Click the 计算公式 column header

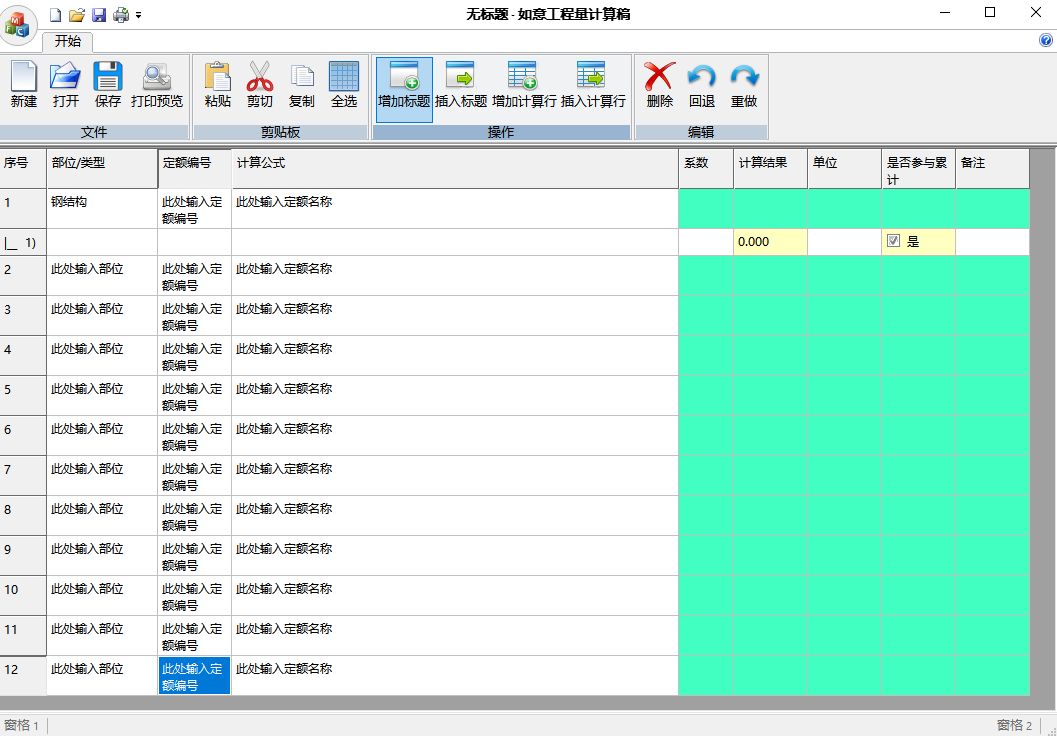coord(455,168)
